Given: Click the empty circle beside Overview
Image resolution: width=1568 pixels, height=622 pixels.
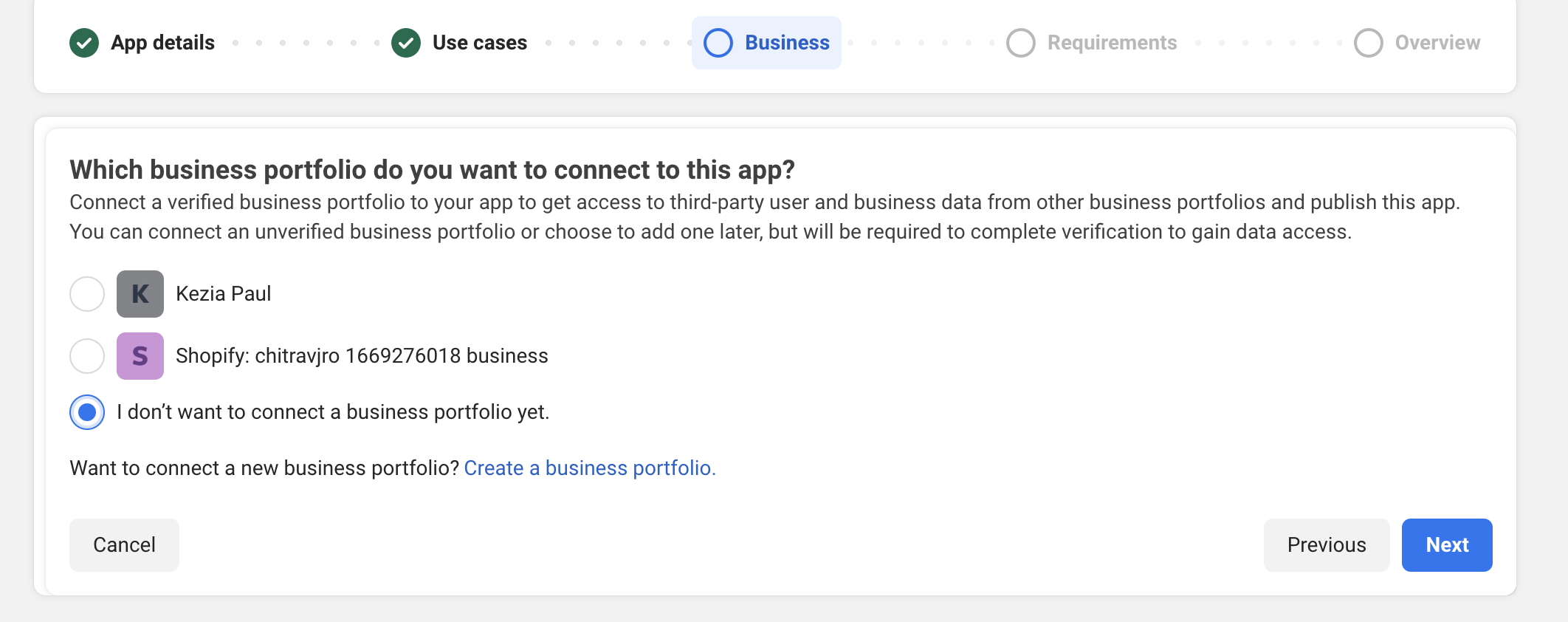Looking at the screenshot, I should (1369, 43).
